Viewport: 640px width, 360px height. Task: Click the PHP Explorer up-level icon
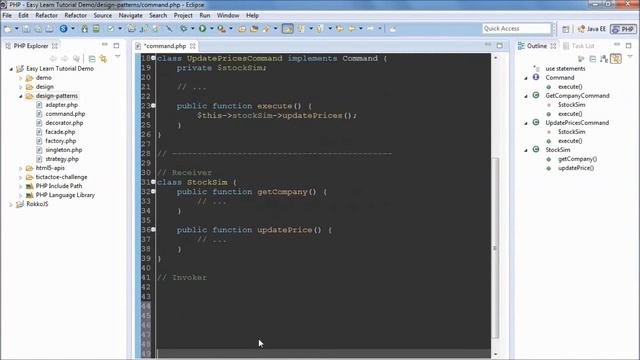(76, 59)
